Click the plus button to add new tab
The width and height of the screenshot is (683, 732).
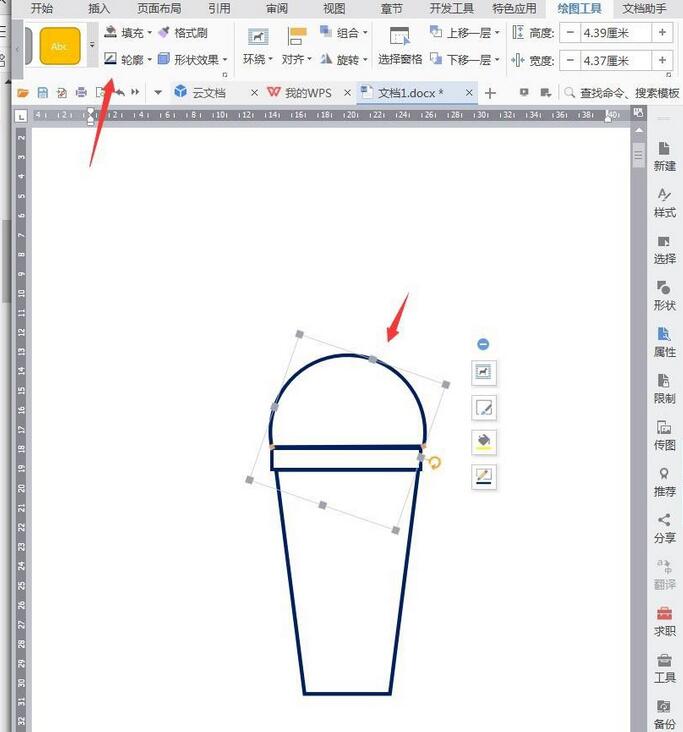(490, 93)
